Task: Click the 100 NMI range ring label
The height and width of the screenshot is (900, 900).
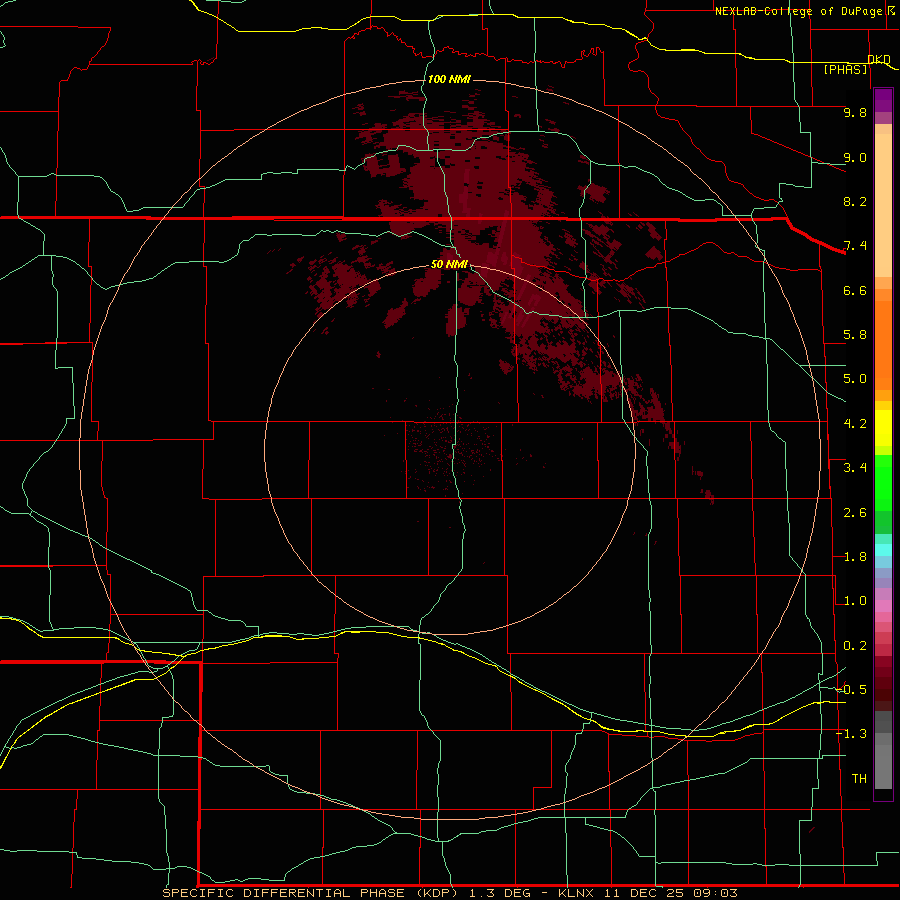Action: (x=449, y=79)
